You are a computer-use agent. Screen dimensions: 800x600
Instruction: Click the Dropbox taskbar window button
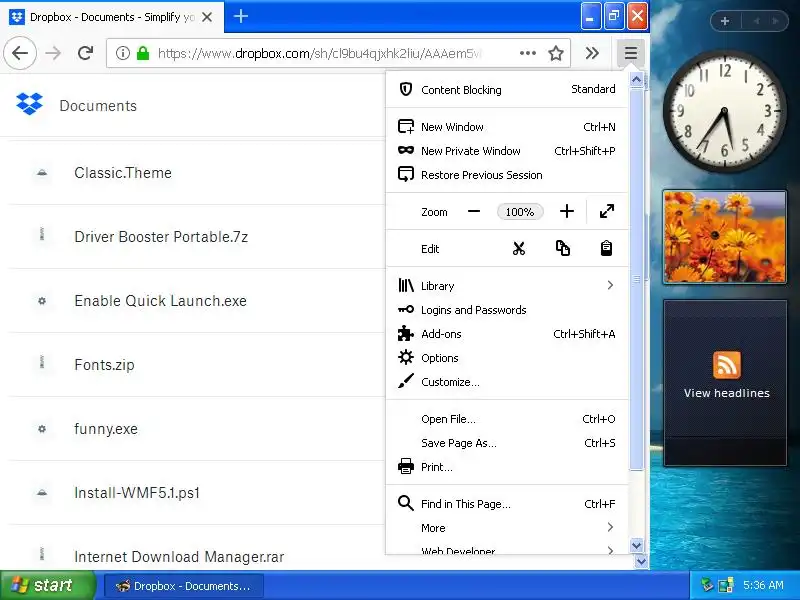click(184, 586)
